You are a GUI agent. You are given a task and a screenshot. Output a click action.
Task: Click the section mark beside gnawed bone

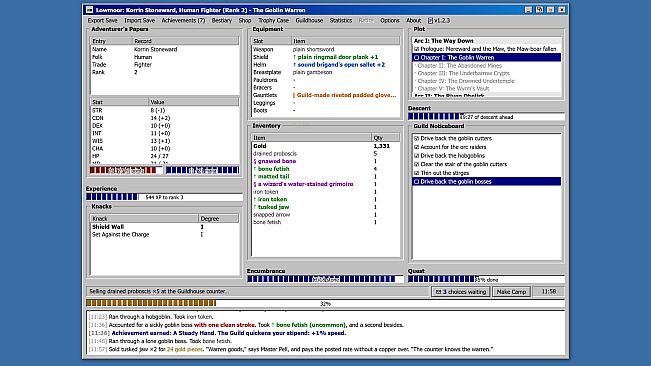click(255, 161)
